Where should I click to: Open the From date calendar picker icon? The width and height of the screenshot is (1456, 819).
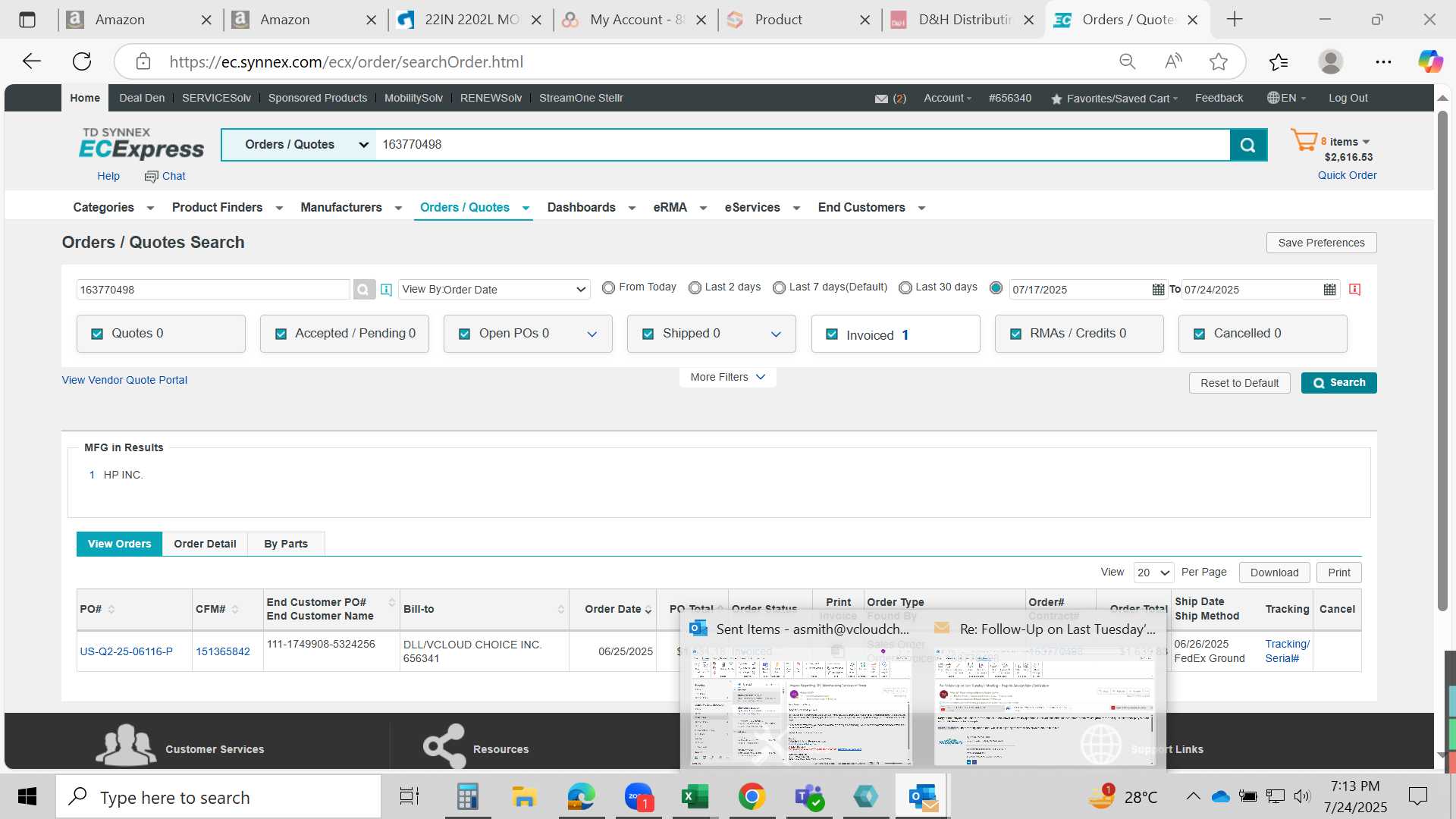point(1158,290)
